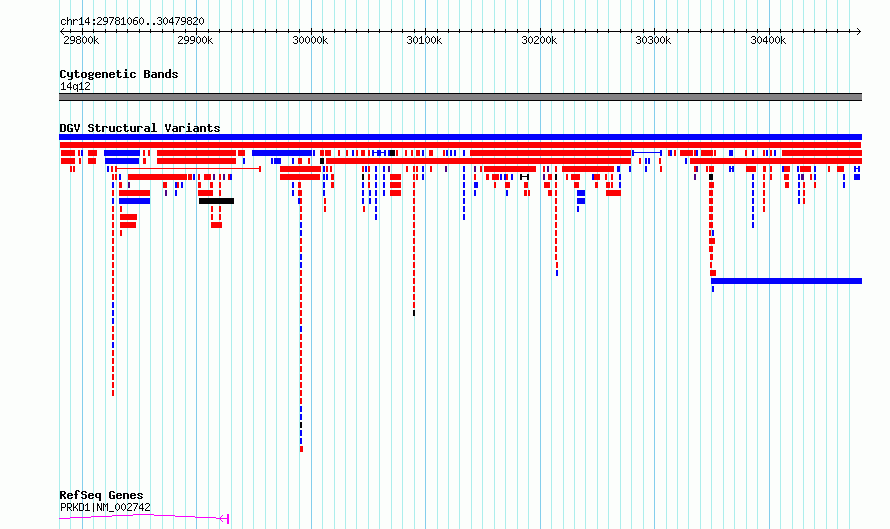Select the red bar under the capped red line near 29870k
The height and width of the screenshot is (529, 890).
157,177
